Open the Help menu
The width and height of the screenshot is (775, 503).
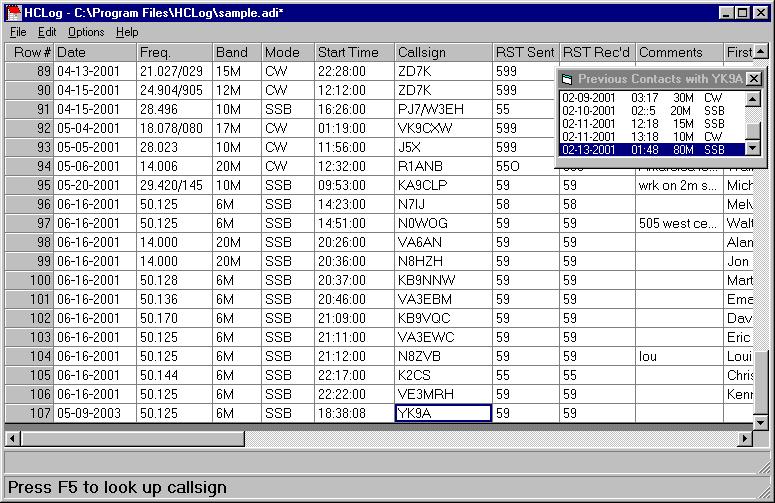(x=127, y=32)
